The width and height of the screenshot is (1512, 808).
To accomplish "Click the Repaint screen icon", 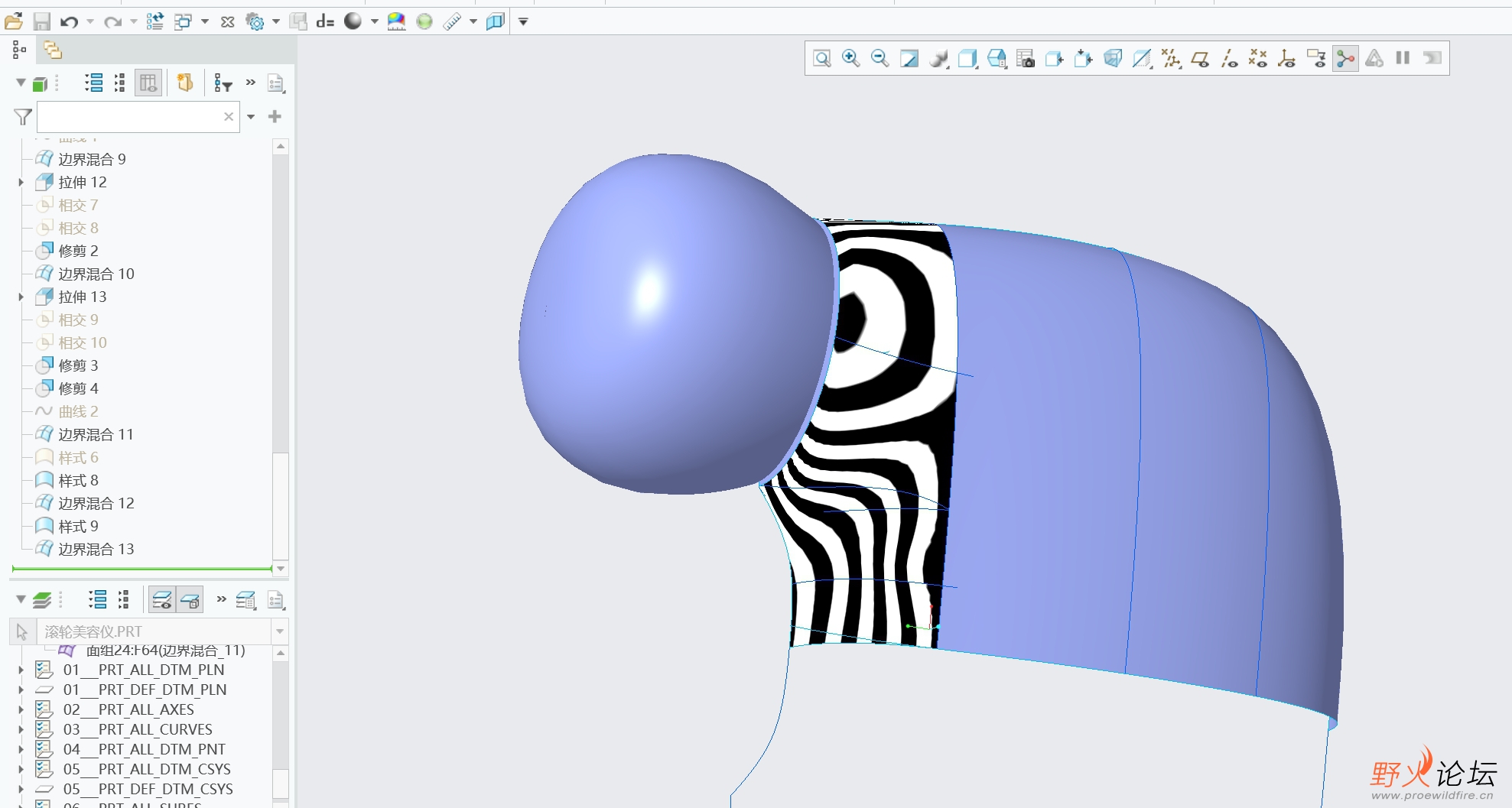I will point(909,58).
